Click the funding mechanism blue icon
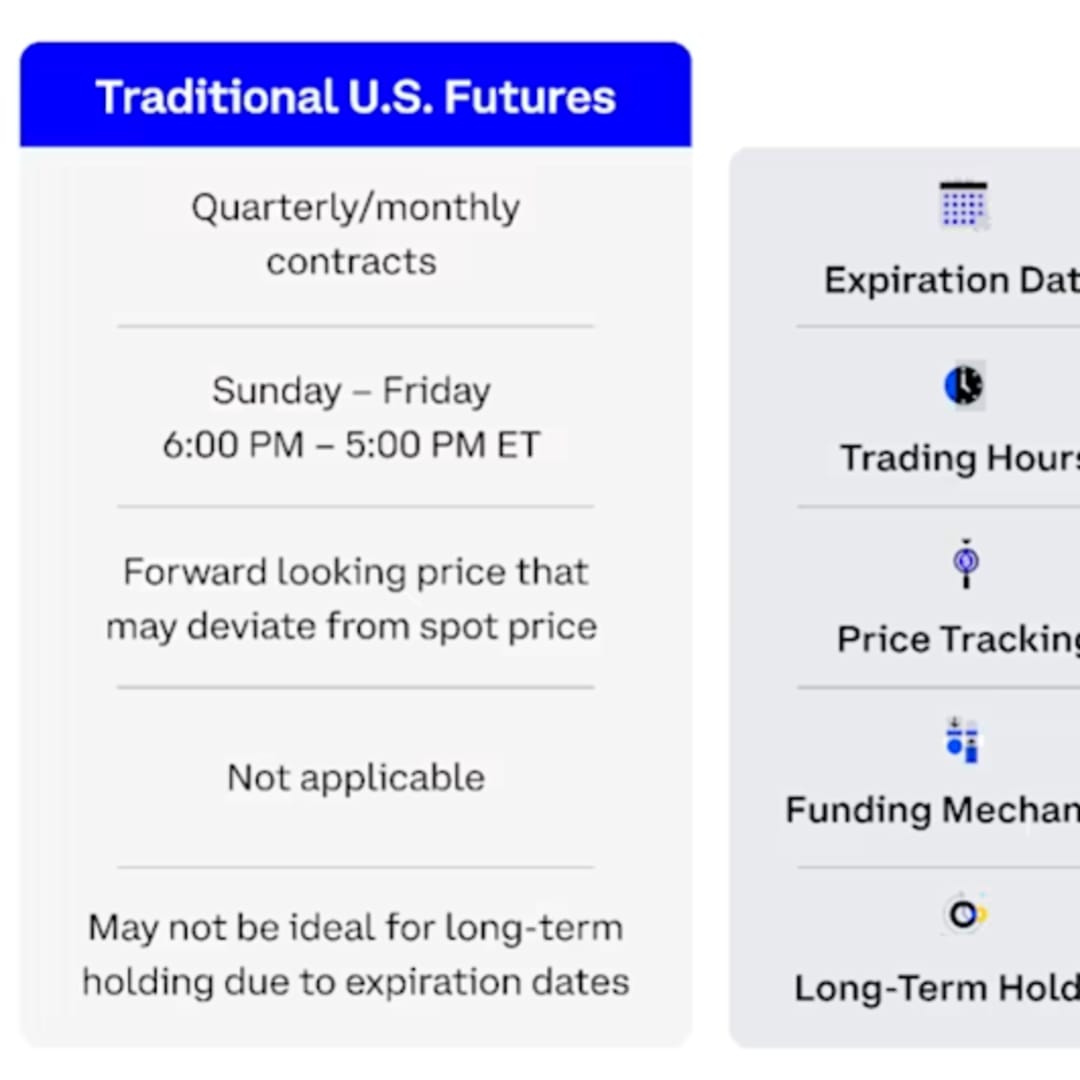The height and width of the screenshot is (1080, 1080). click(x=963, y=741)
